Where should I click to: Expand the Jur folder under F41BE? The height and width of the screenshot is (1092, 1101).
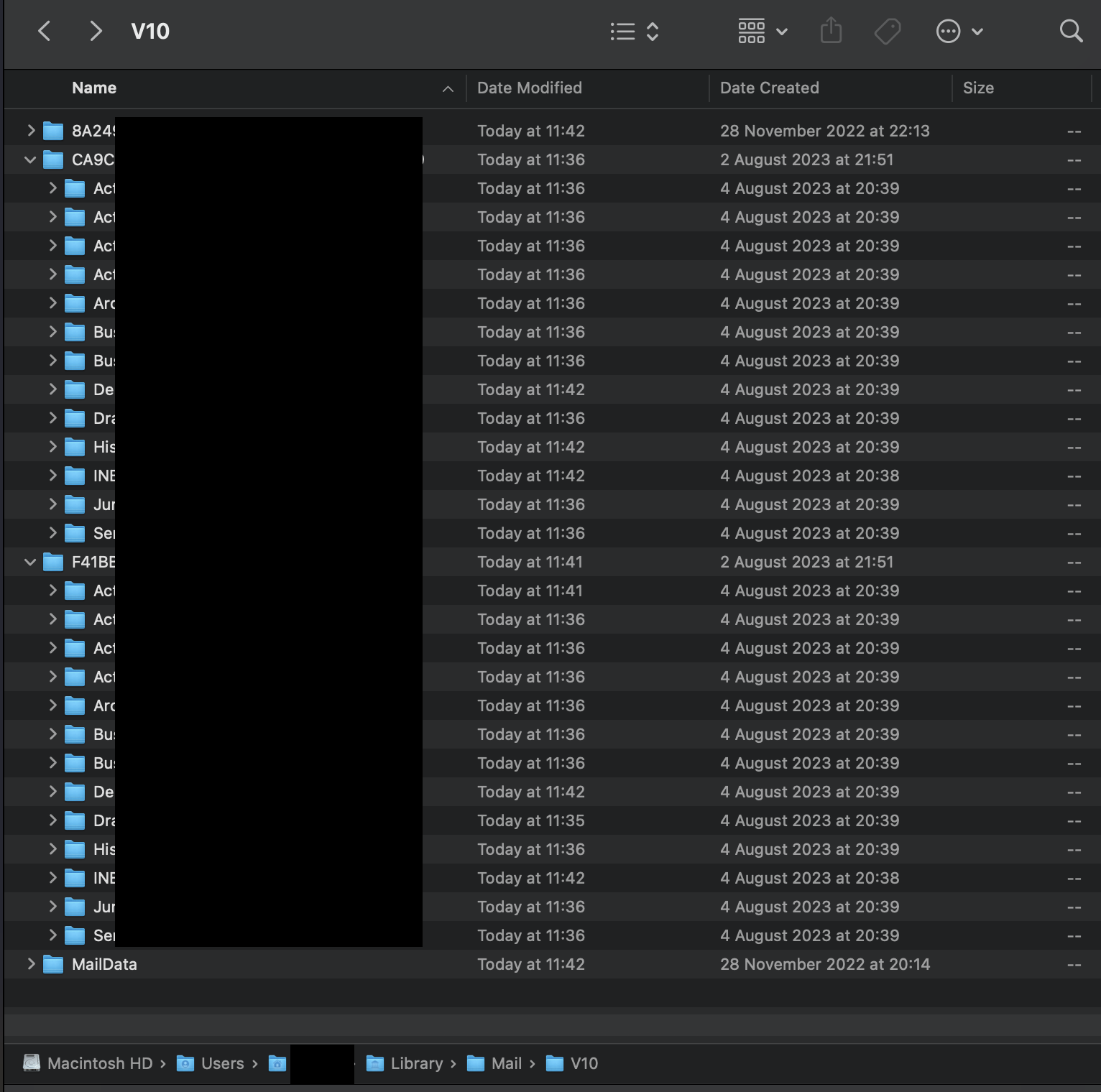[x=52, y=906]
